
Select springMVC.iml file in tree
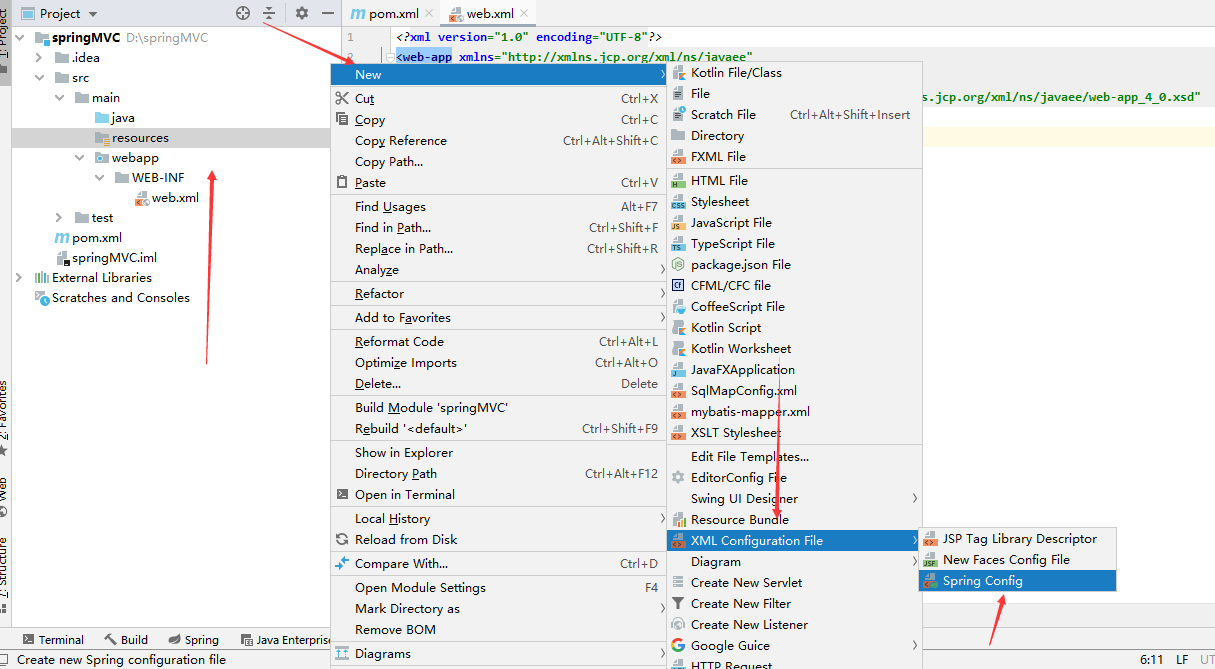pos(114,258)
